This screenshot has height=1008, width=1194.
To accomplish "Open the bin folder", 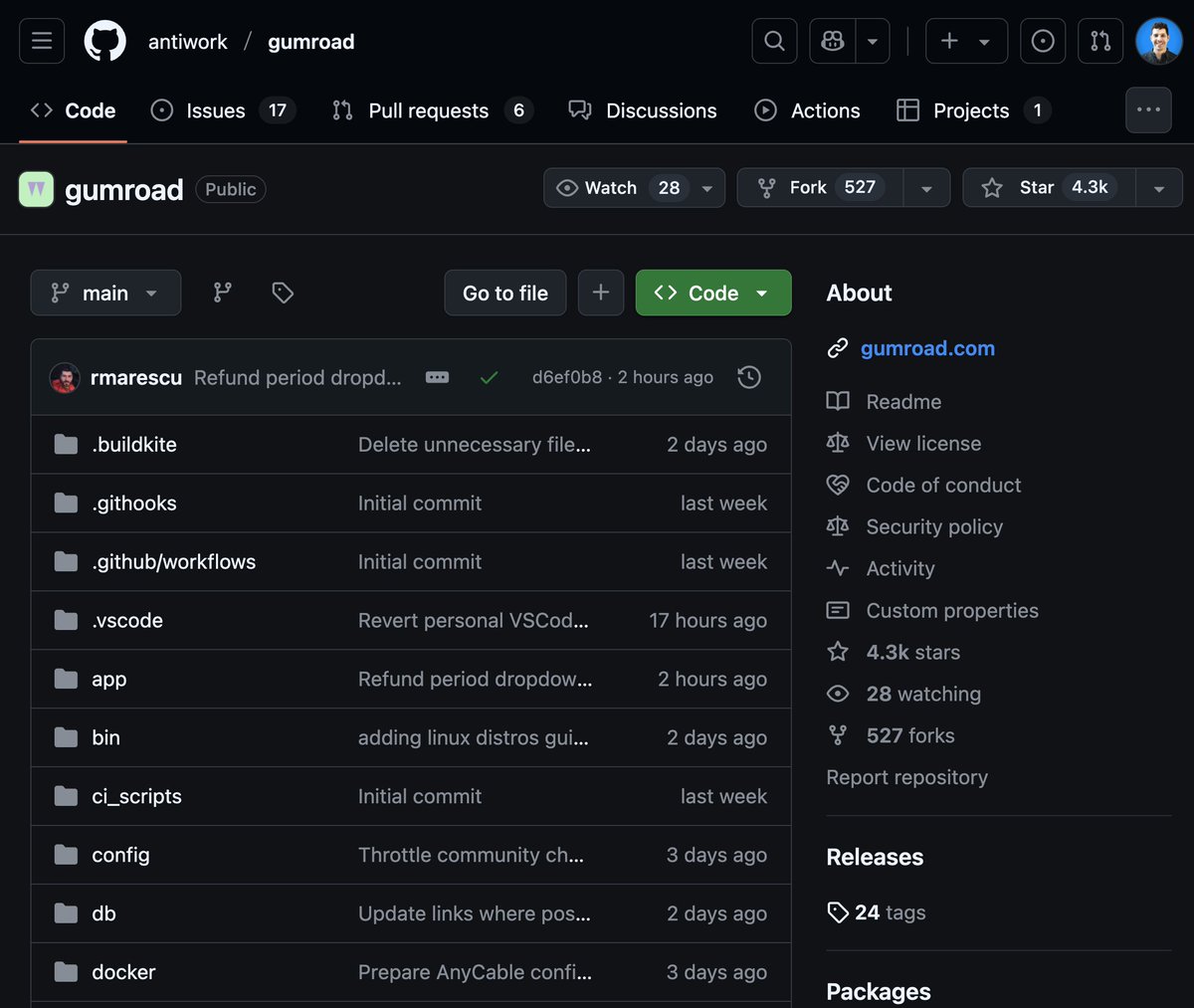I will (x=105, y=737).
